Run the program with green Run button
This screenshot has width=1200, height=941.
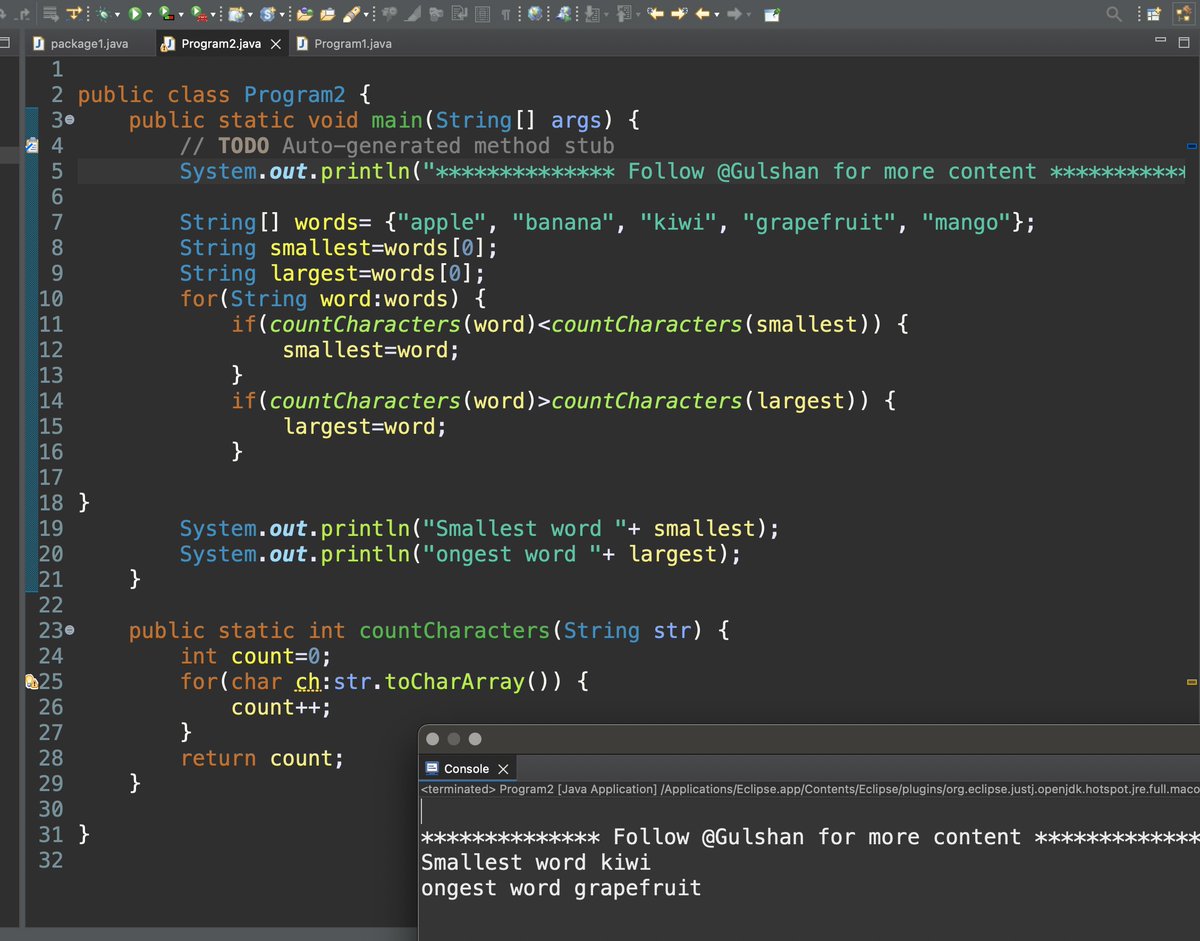click(x=135, y=14)
